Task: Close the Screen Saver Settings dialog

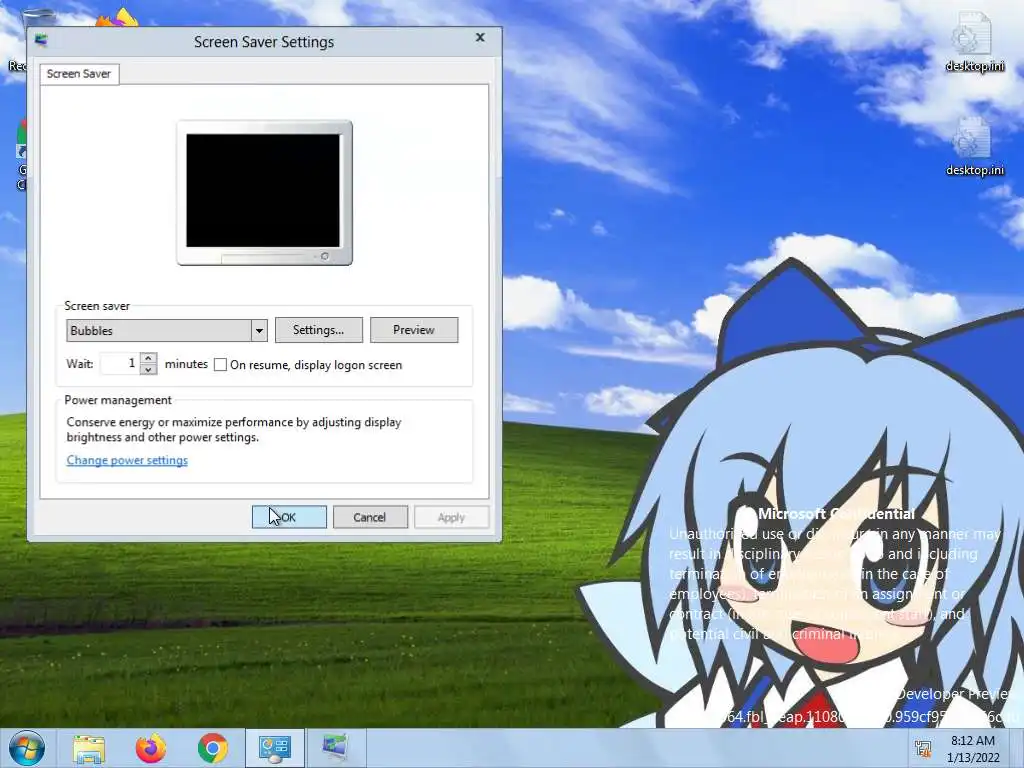Action: tap(480, 38)
